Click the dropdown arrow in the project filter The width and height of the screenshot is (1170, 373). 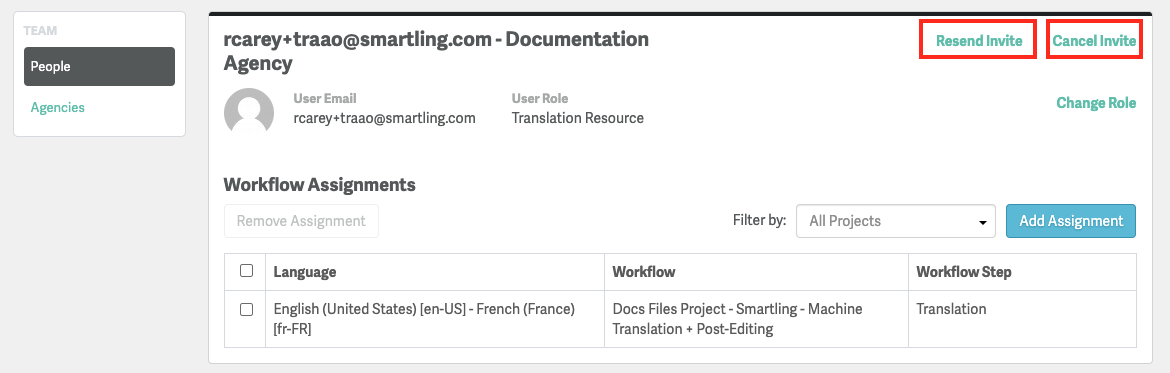tap(982, 222)
